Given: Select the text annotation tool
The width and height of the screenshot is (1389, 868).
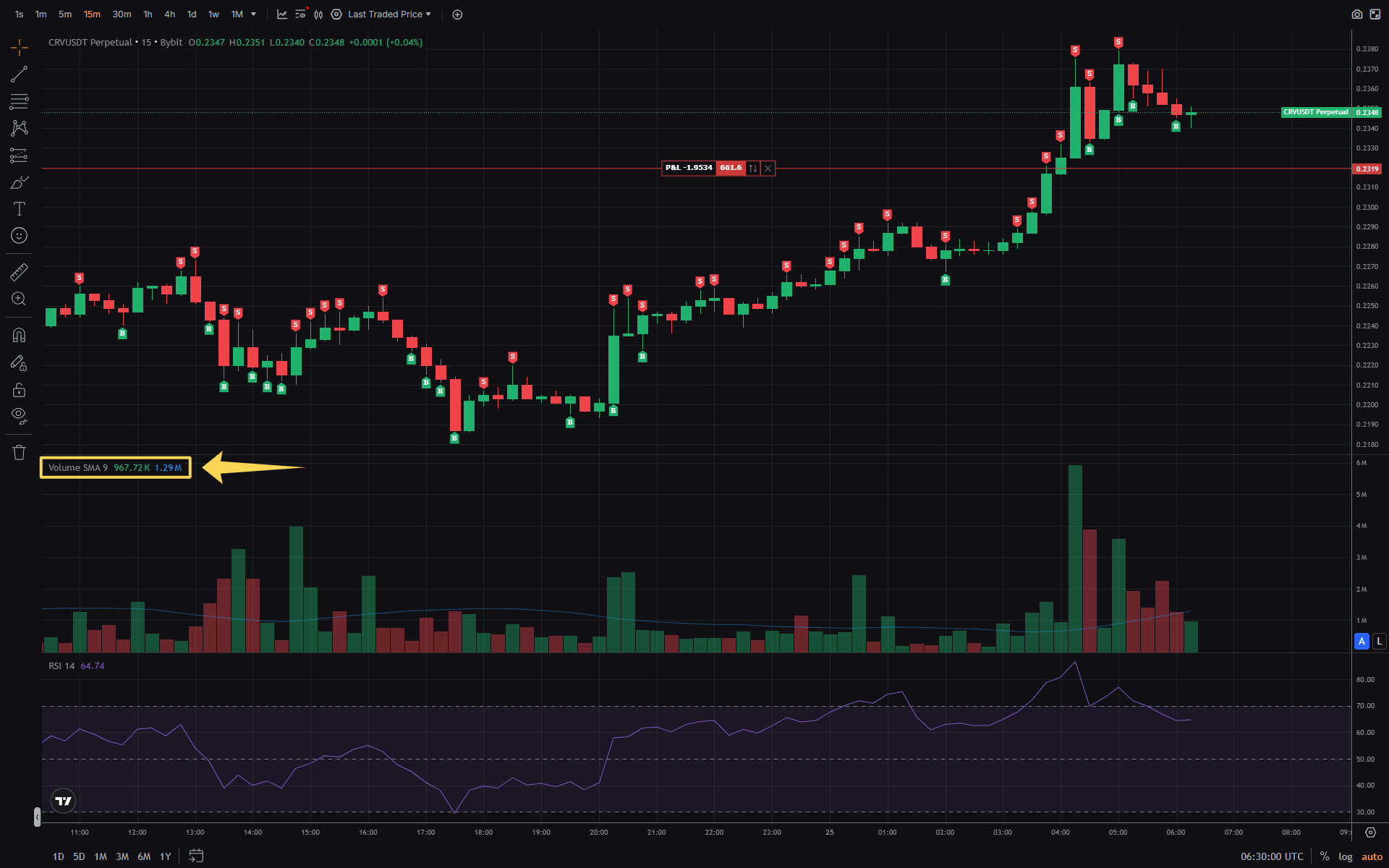Looking at the screenshot, I should coord(20,209).
